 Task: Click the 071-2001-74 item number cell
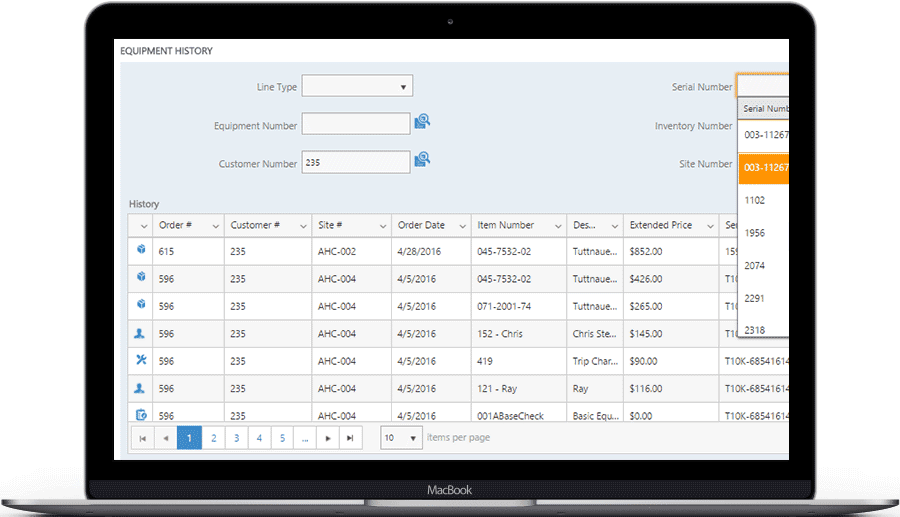[x=519, y=306]
